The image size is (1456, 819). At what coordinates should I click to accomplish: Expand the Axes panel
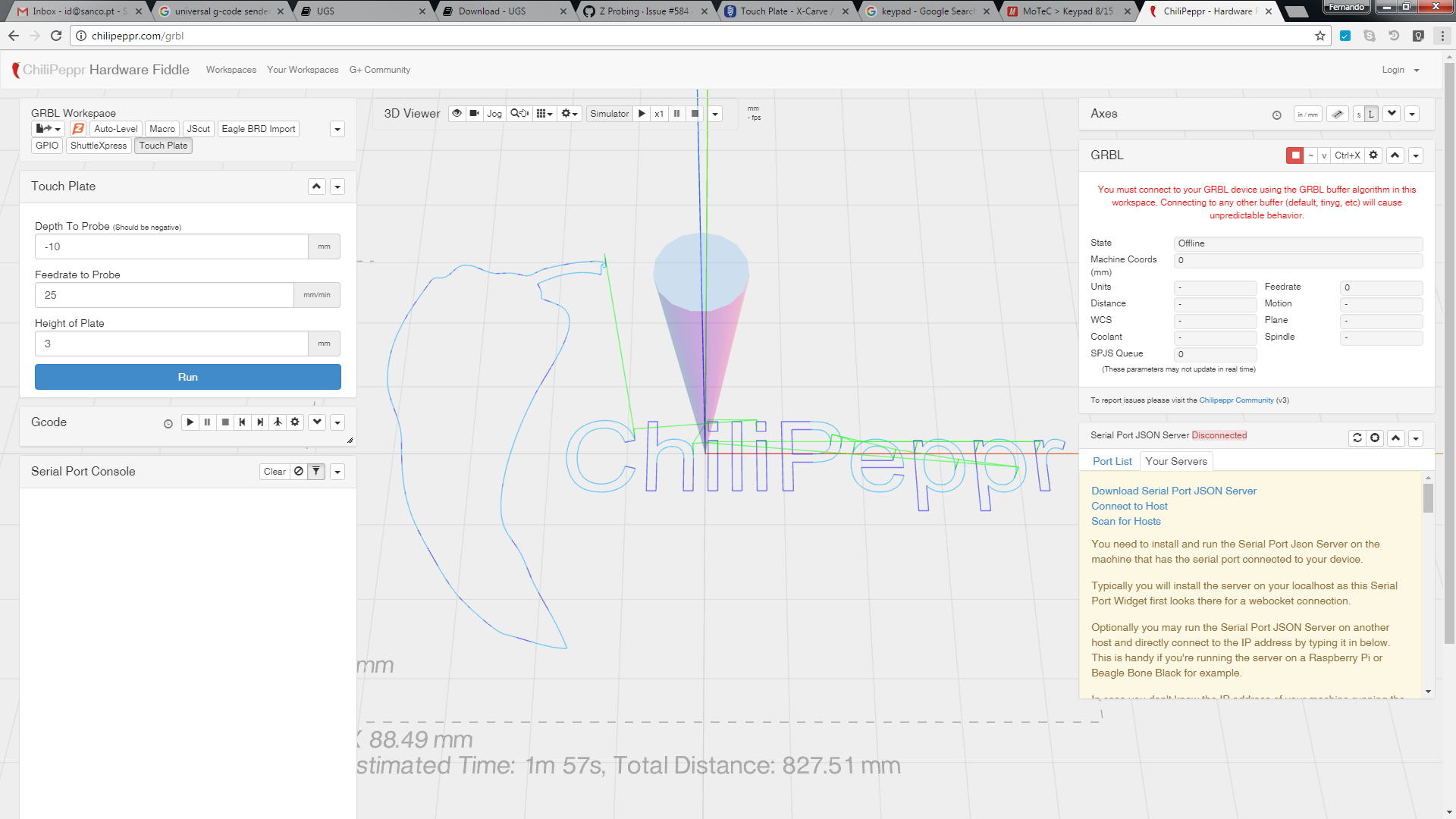[x=1392, y=114]
